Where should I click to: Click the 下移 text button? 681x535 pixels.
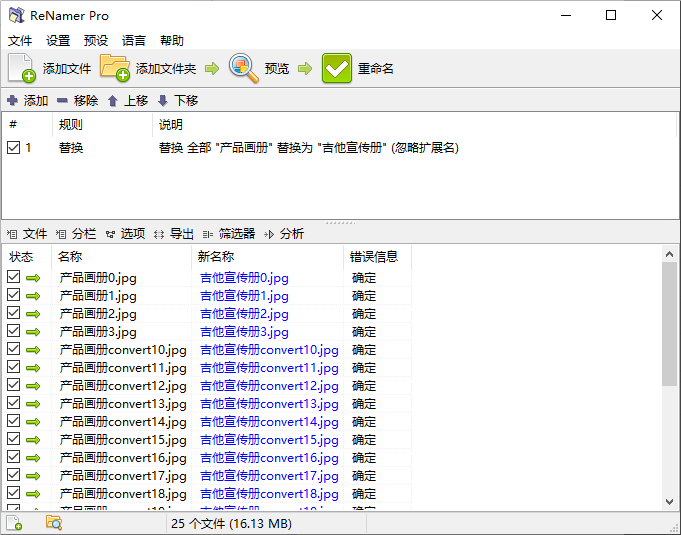pyautogui.click(x=186, y=101)
